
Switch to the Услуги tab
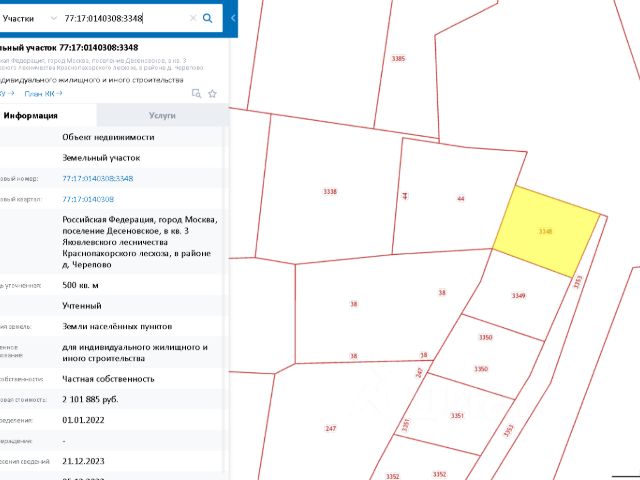click(162, 116)
